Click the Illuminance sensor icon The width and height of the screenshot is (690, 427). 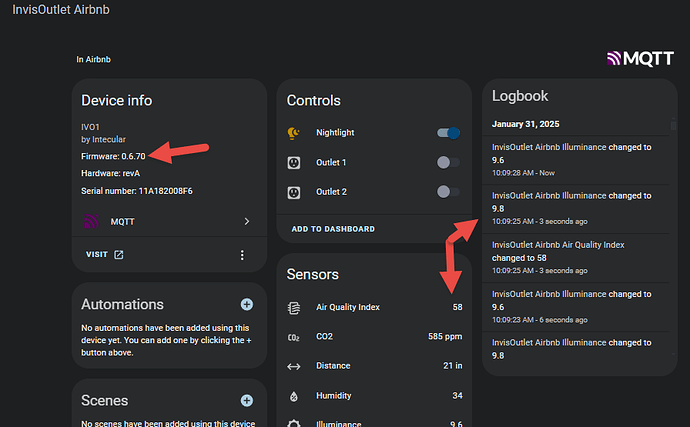click(294, 423)
